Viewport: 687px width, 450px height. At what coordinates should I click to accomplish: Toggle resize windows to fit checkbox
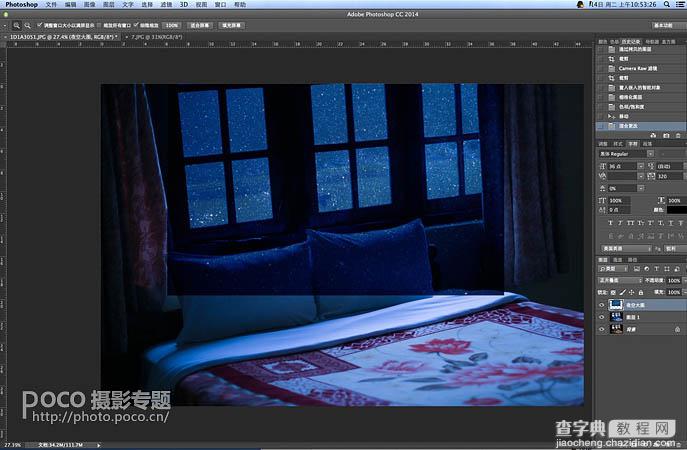(39, 25)
